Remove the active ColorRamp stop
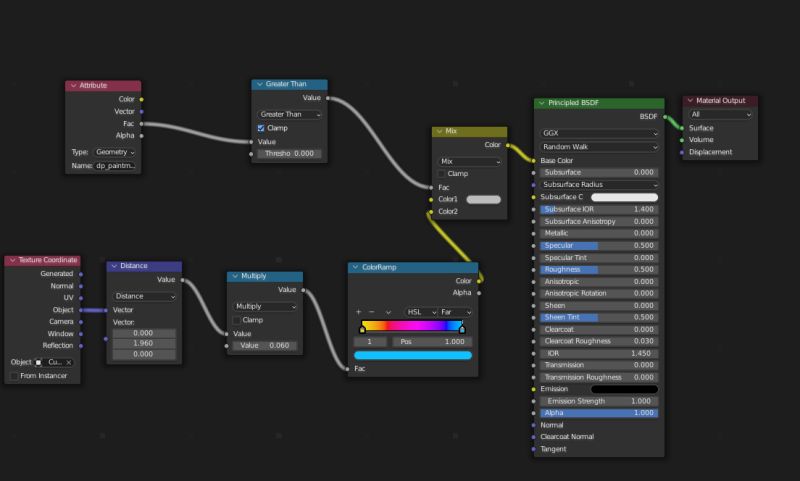 click(x=371, y=312)
